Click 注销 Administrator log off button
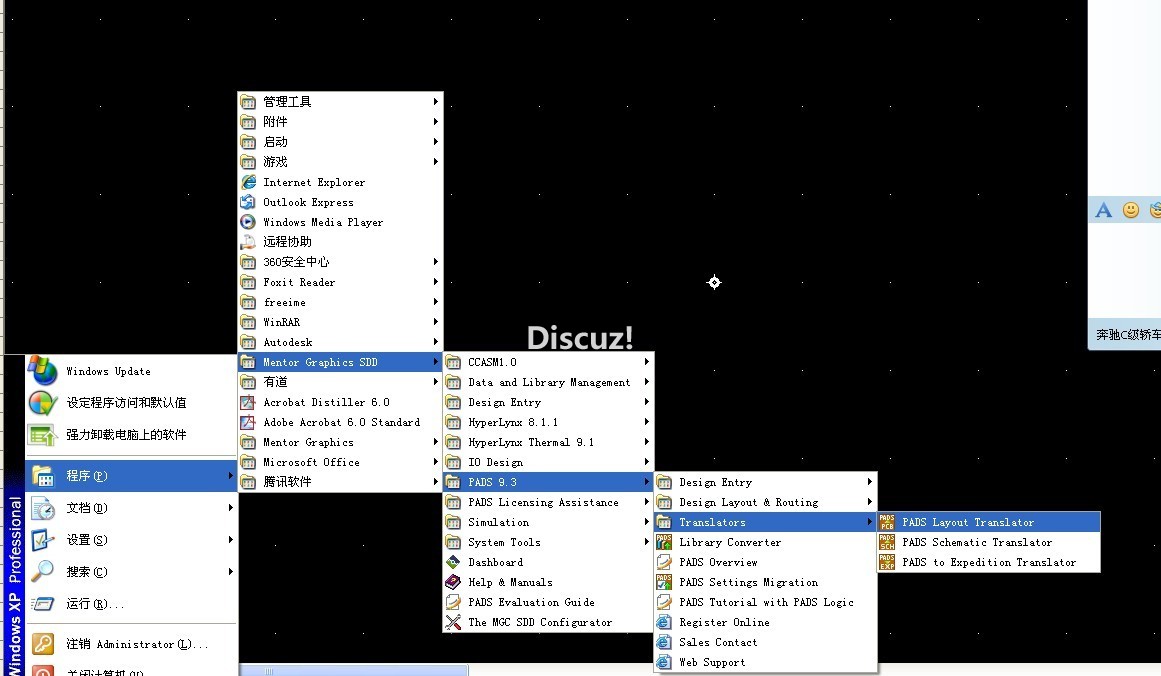This screenshot has width=1161, height=676. coord(137,644)
